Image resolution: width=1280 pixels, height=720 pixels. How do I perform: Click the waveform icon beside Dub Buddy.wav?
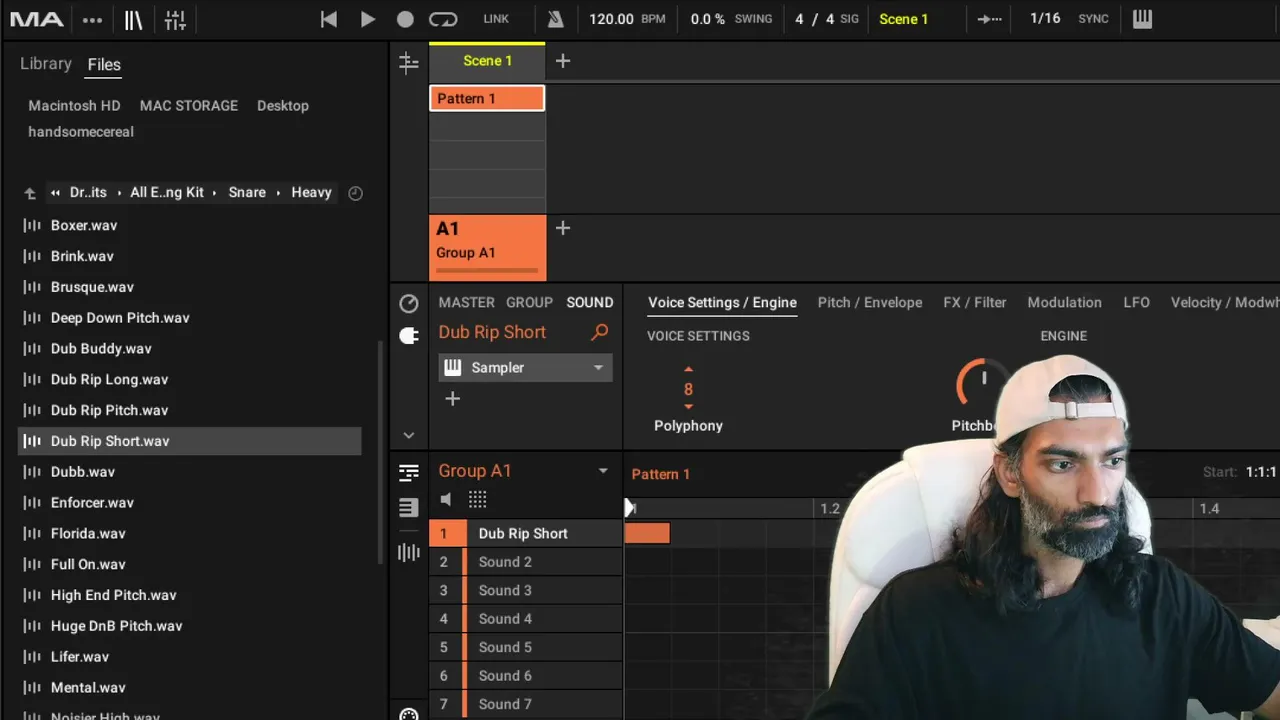click(32, 348)
